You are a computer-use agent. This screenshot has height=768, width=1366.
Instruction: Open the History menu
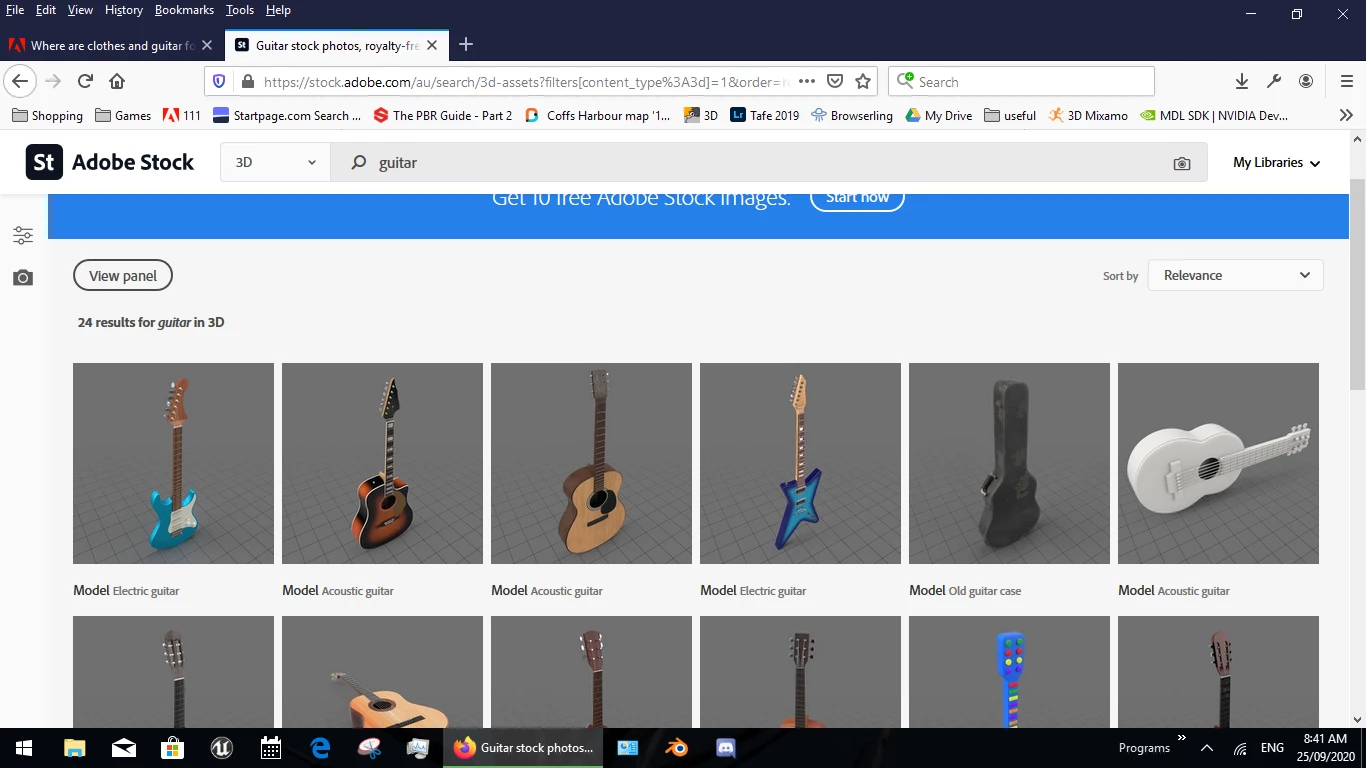click(124, 10)
